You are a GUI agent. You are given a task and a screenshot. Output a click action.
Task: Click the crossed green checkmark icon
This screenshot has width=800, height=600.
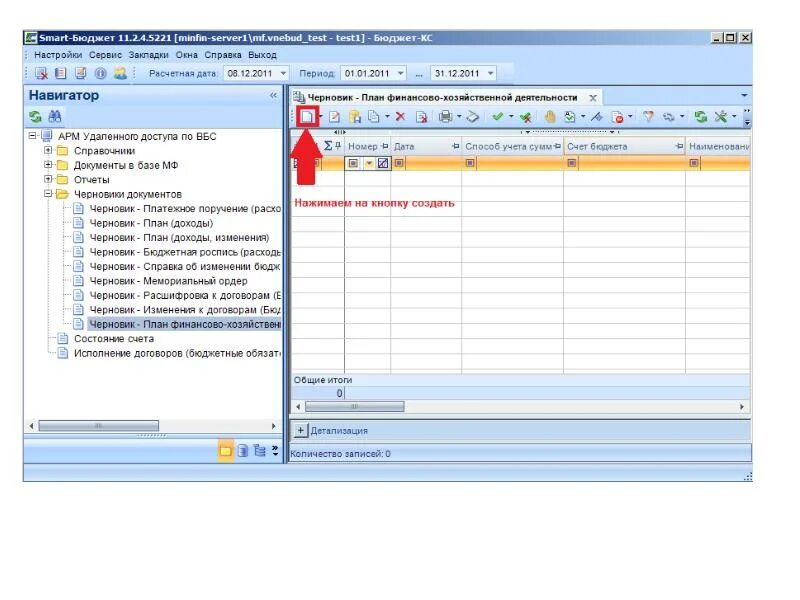526,117
